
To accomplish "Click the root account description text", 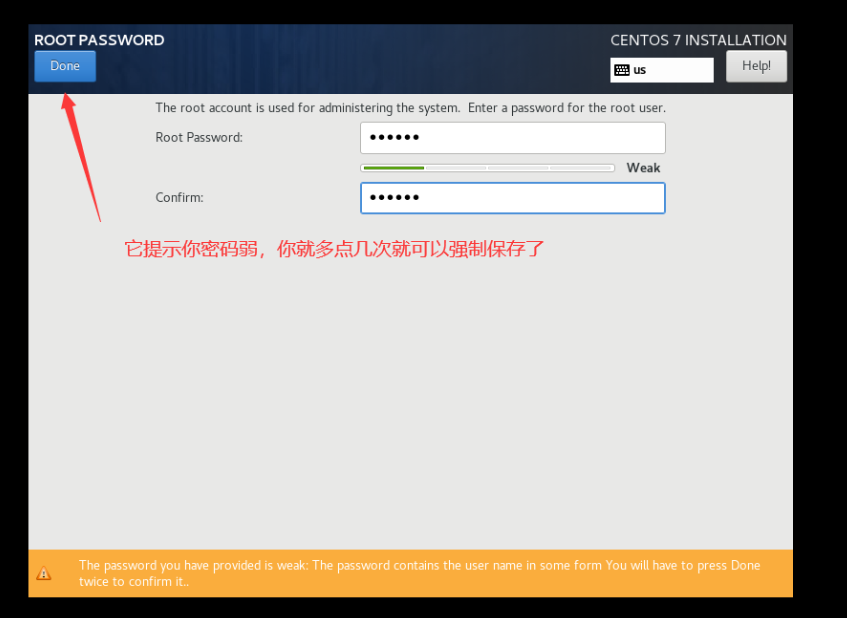I will [x=411, y=108].
